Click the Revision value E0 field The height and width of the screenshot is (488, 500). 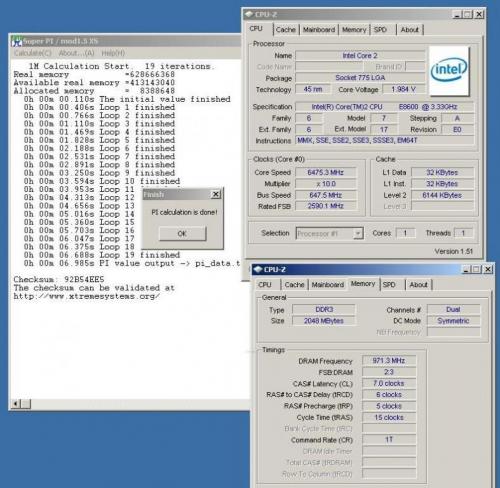457,129
